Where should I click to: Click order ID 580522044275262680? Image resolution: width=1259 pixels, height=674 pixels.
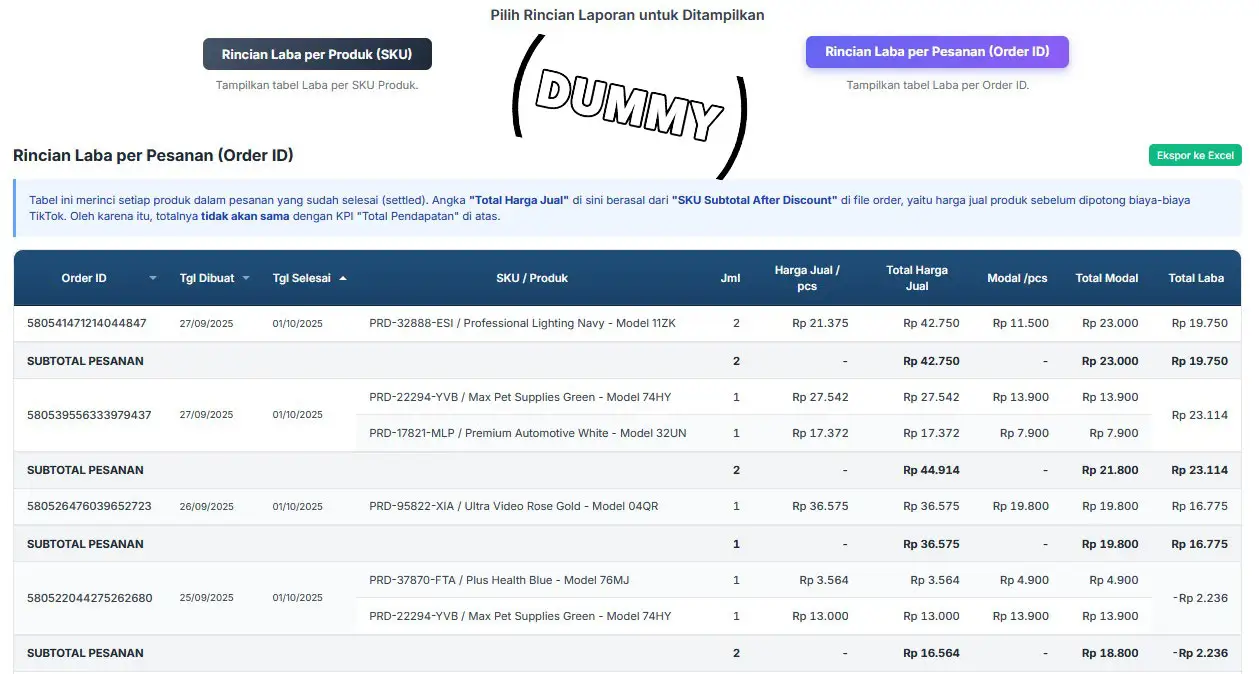click(x=89, y=598)
